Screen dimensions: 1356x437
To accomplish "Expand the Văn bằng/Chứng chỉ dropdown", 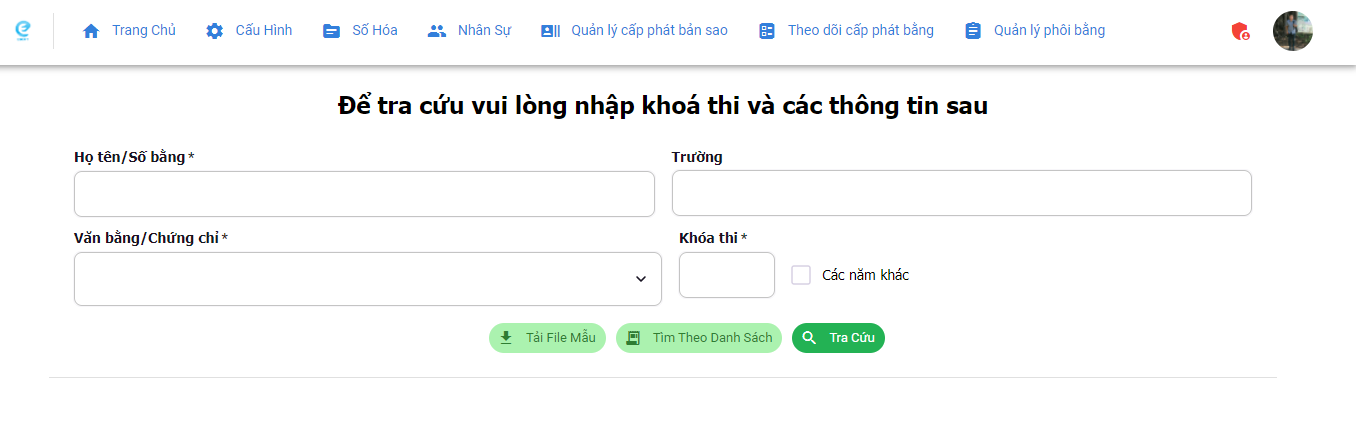I will 641,279.
